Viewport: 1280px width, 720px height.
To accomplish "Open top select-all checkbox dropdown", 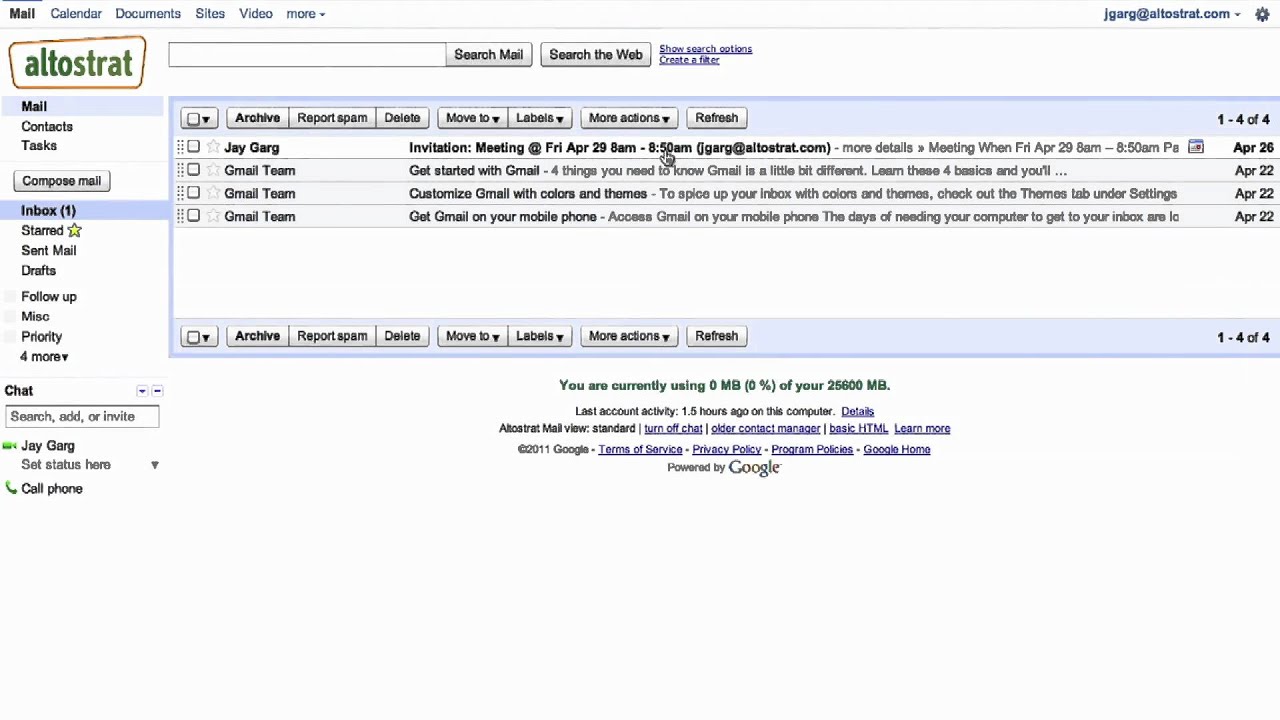I will 199,118.
